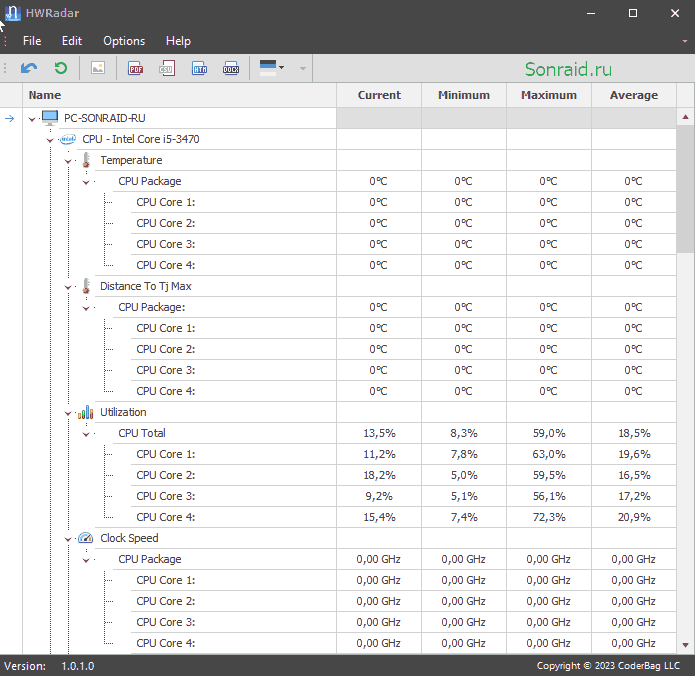Image resolution: width=695 pixels, height=676 pixels.
Task: Click the menu bar overflow arrow
Action: [685, 41]
